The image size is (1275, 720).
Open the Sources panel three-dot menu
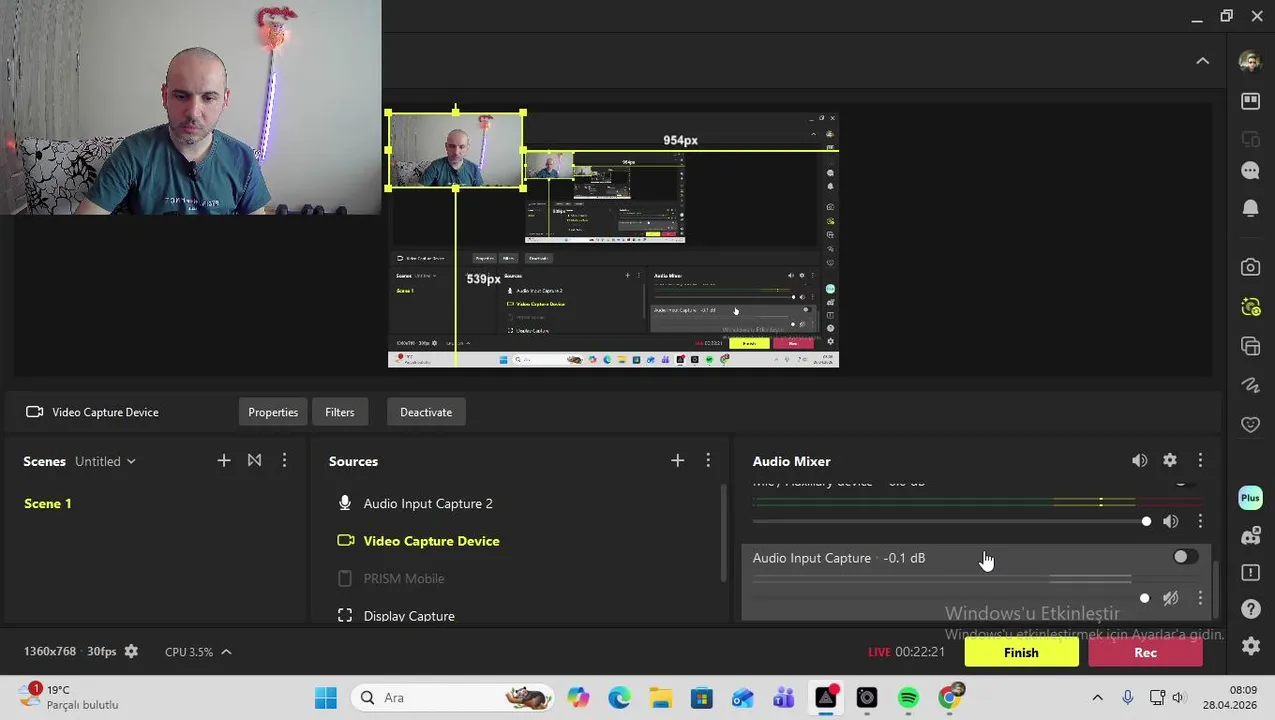pyautogui.click(x=708, y=460)
